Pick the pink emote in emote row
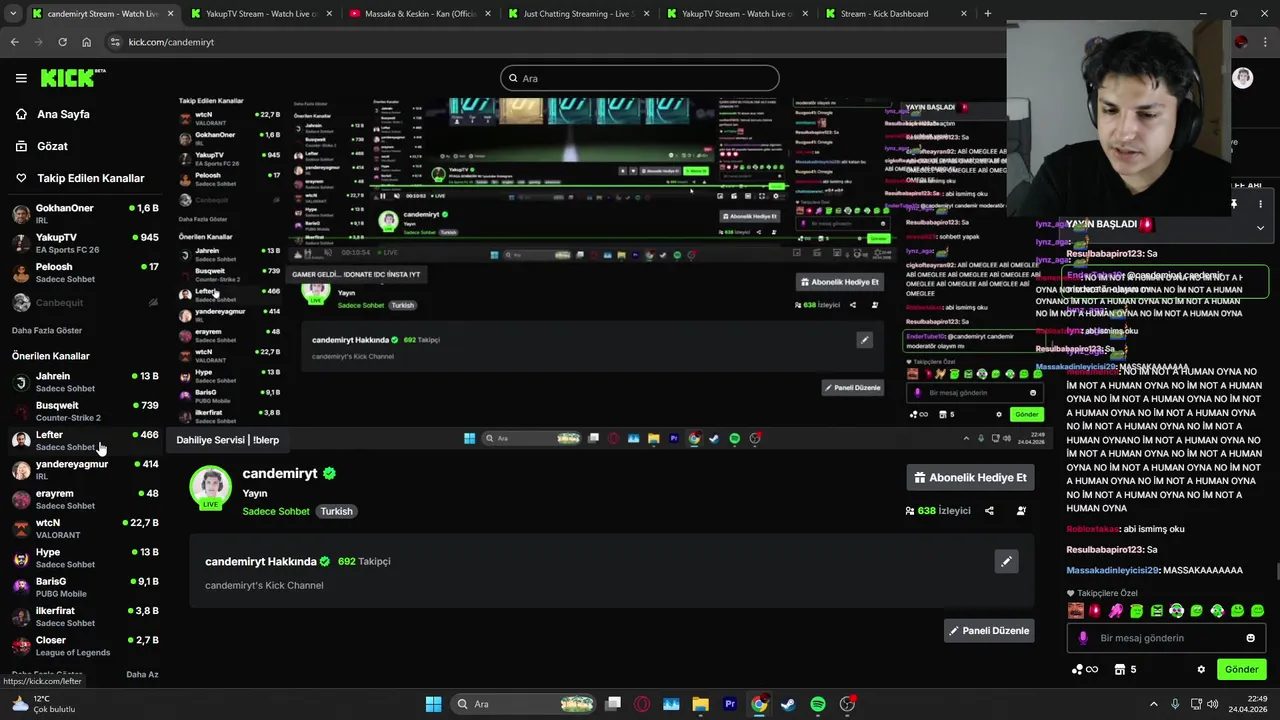The width and height of the screenshot is (1280, 720). pyautogui.click(x=1116, y=610)
